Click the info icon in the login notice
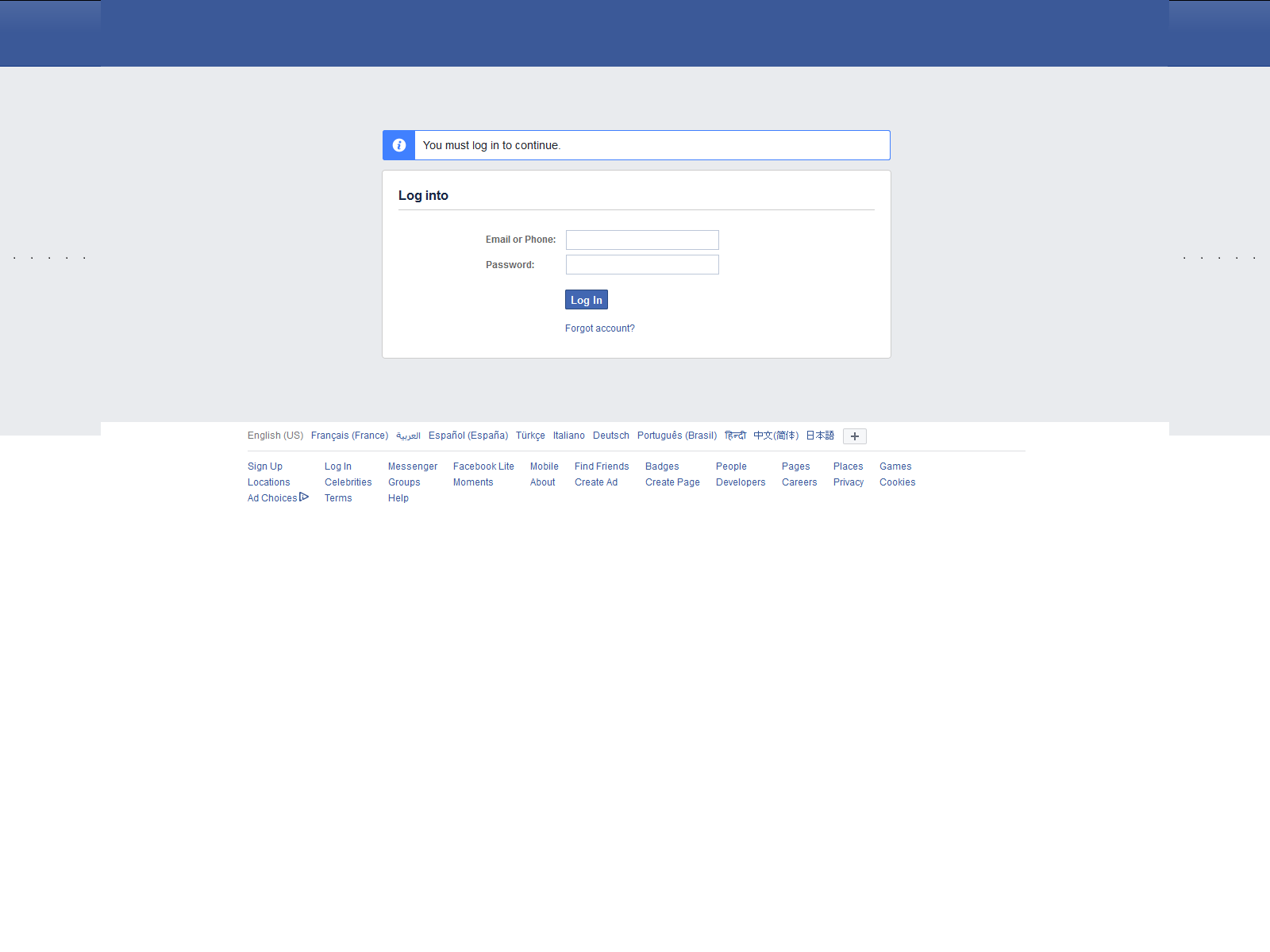This screenshot has width=1270, height=952. pos(399,145)
